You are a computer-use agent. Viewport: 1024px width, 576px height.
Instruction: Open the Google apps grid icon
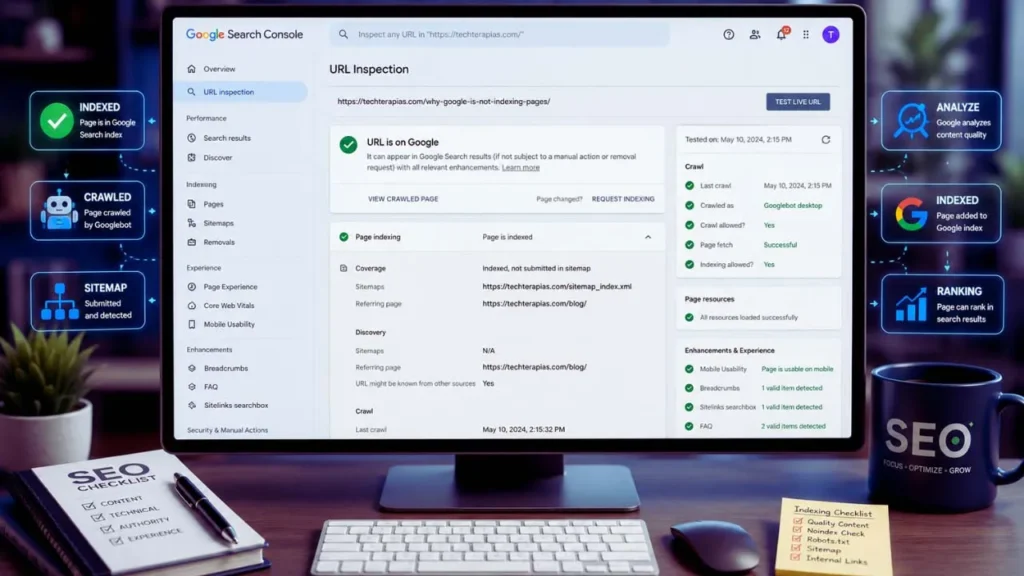(x=806, y=35)
